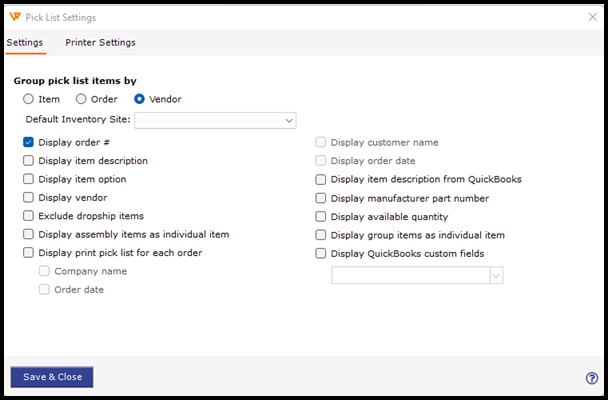
Task: Uncheck Display order # checkbox
Action: (x=29, y=143)
